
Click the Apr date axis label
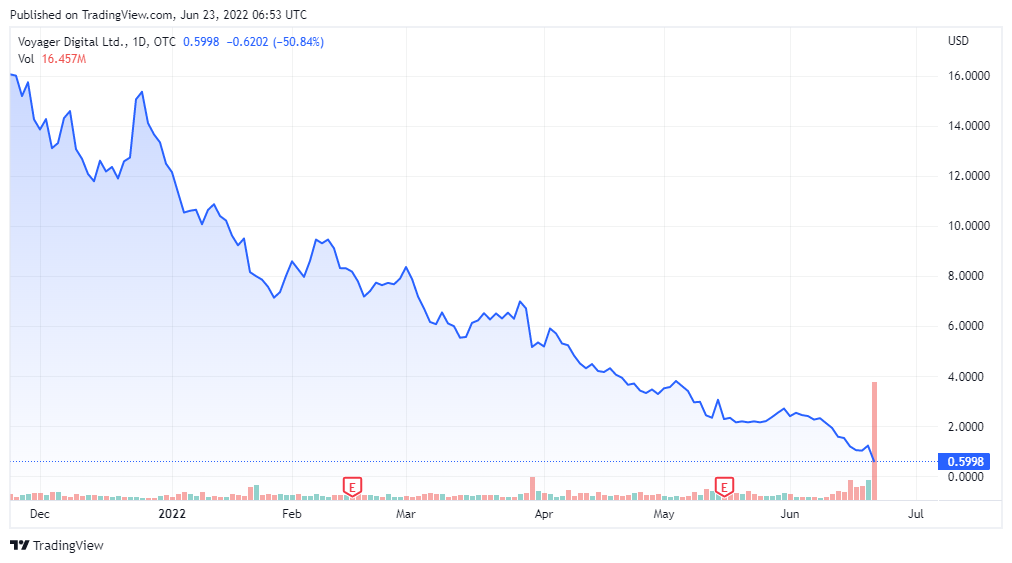(544, 514)
